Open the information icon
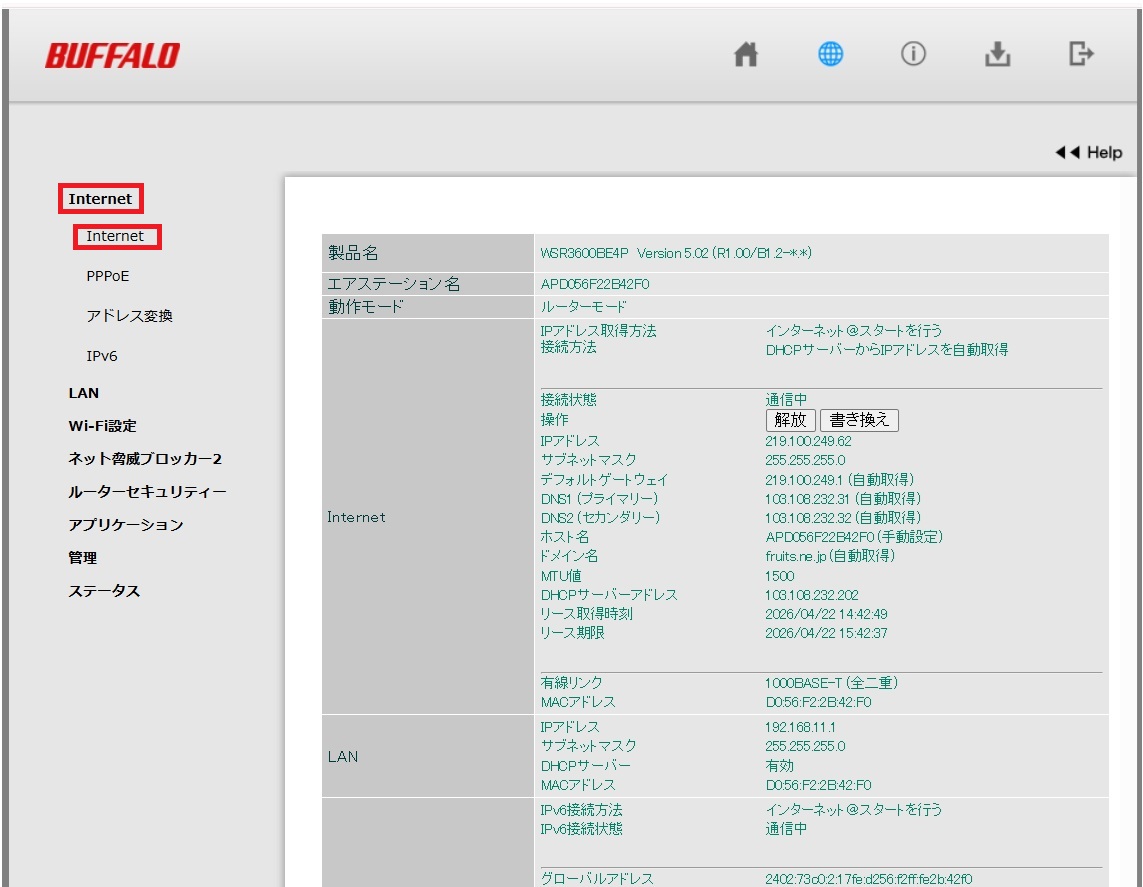 tap(913, 54)
